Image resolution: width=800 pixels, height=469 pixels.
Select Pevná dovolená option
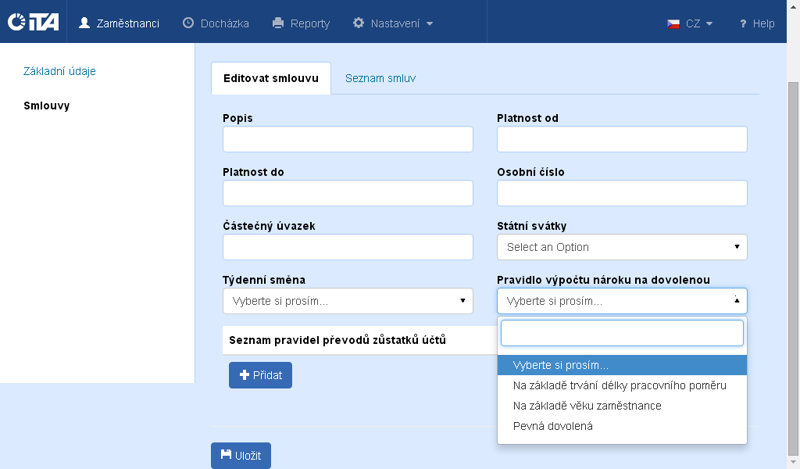[x=552, y=426]
